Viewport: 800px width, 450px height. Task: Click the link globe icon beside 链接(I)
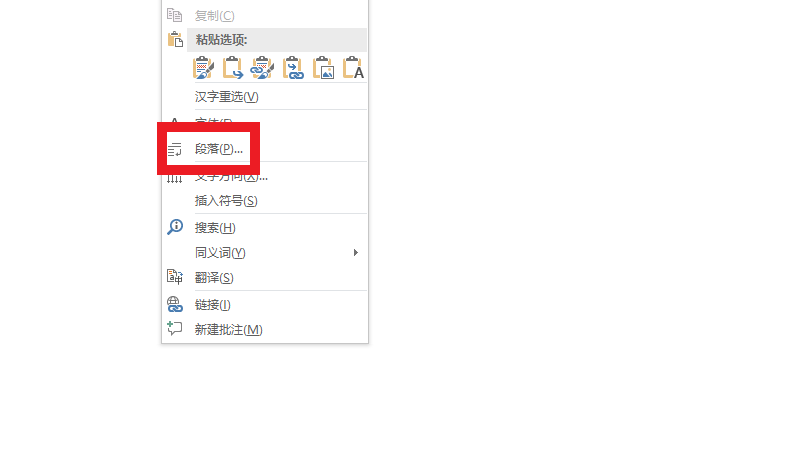point(174,305)
